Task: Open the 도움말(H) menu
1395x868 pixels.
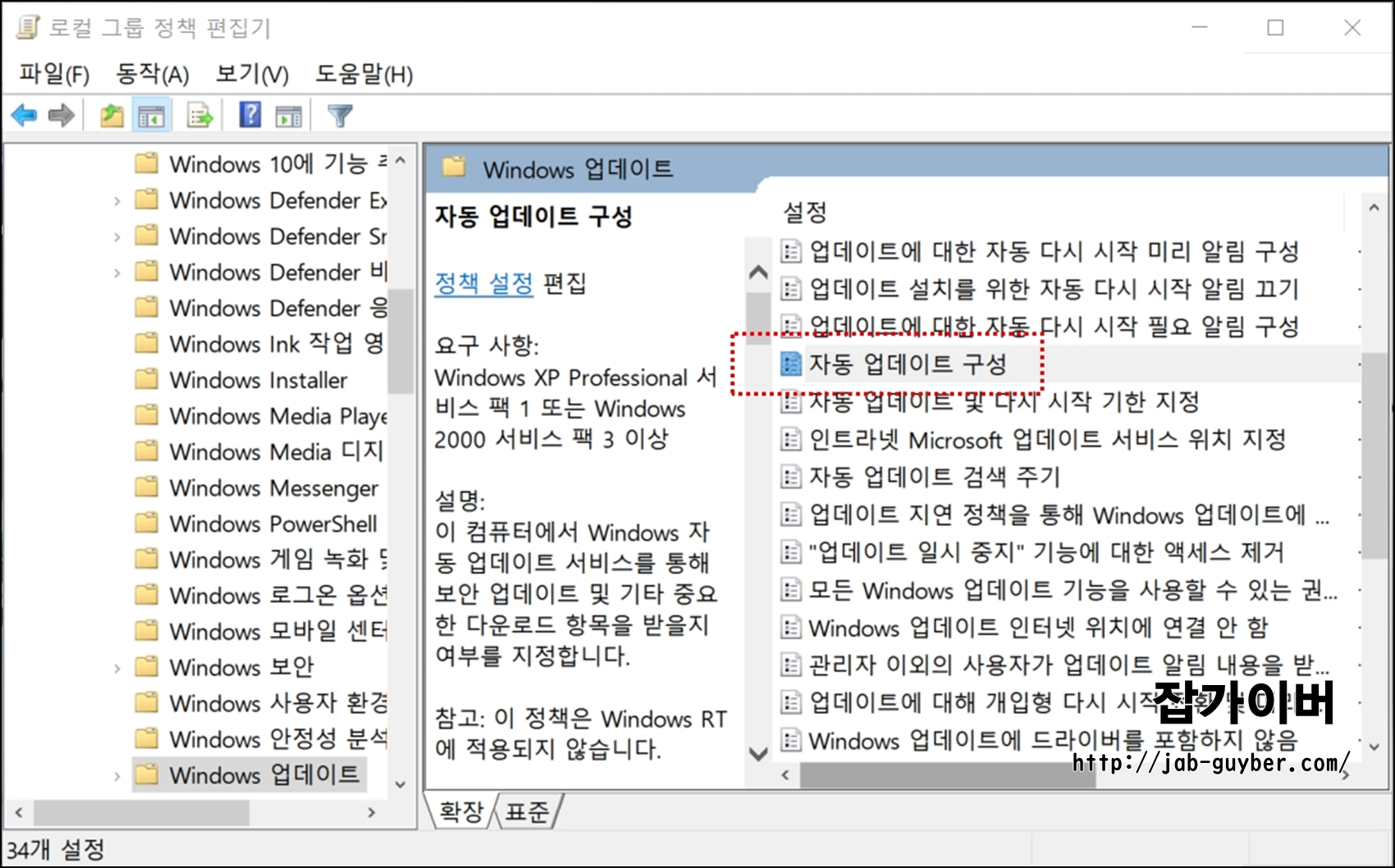Action: point(364,75)
